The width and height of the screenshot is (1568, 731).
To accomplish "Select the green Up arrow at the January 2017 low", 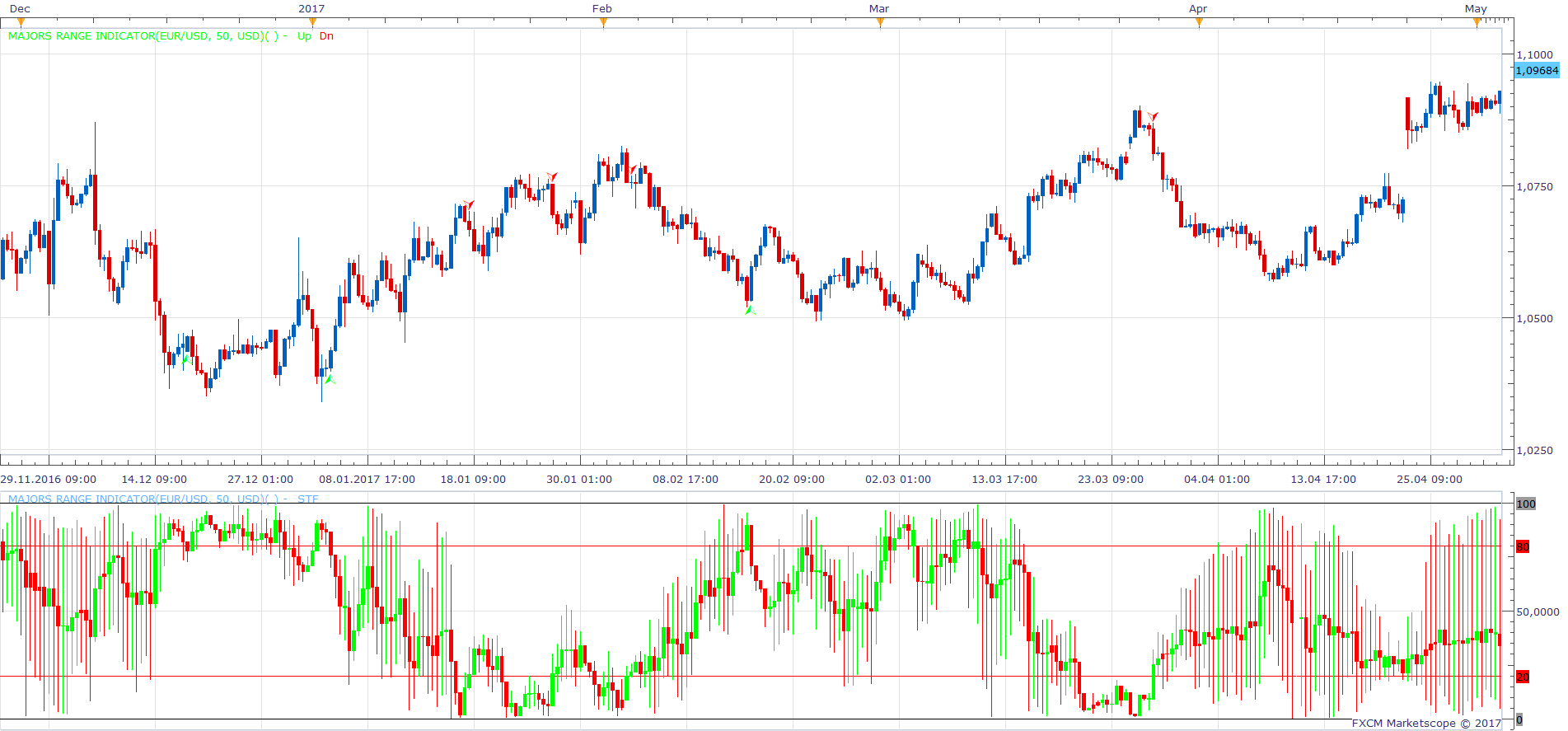I will tap(330, 379).
